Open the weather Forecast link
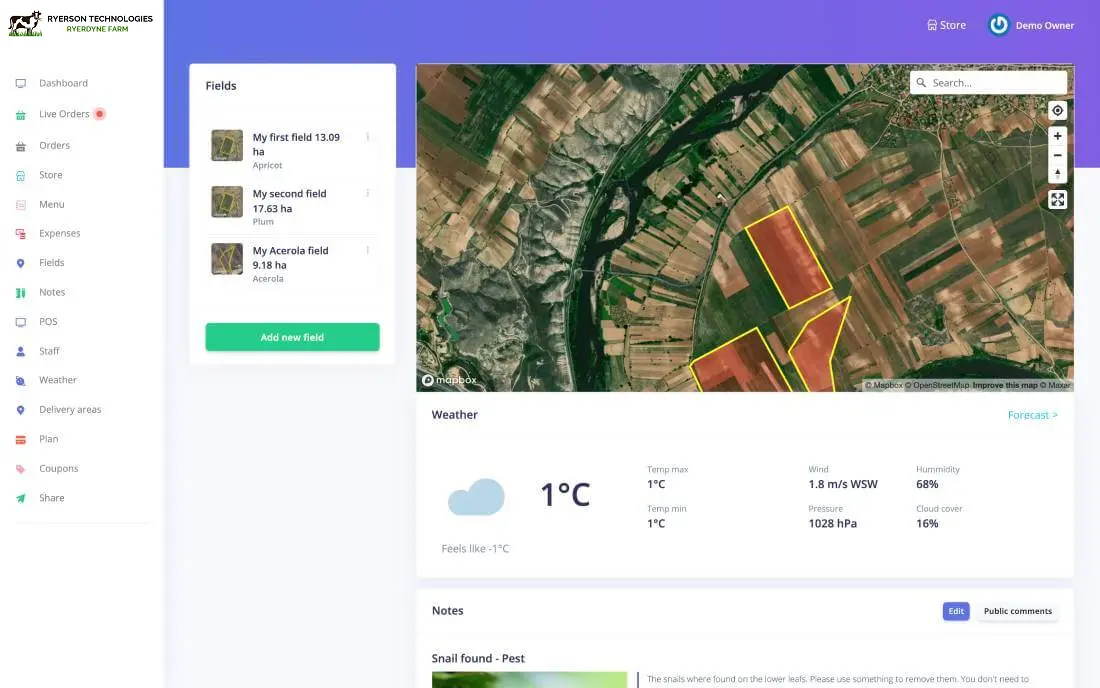 pos(1032,415)
